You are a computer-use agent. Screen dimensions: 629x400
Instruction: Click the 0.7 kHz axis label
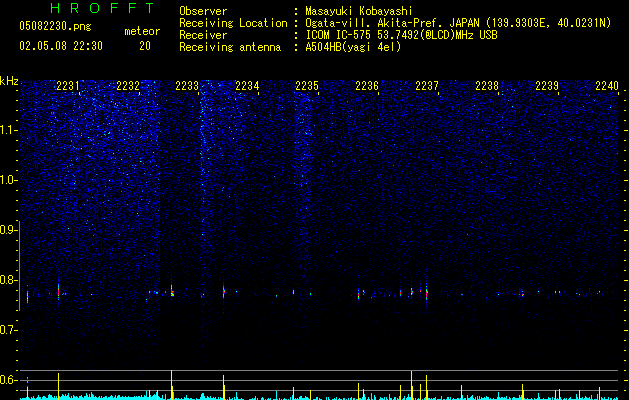click(x=9, y=330)
